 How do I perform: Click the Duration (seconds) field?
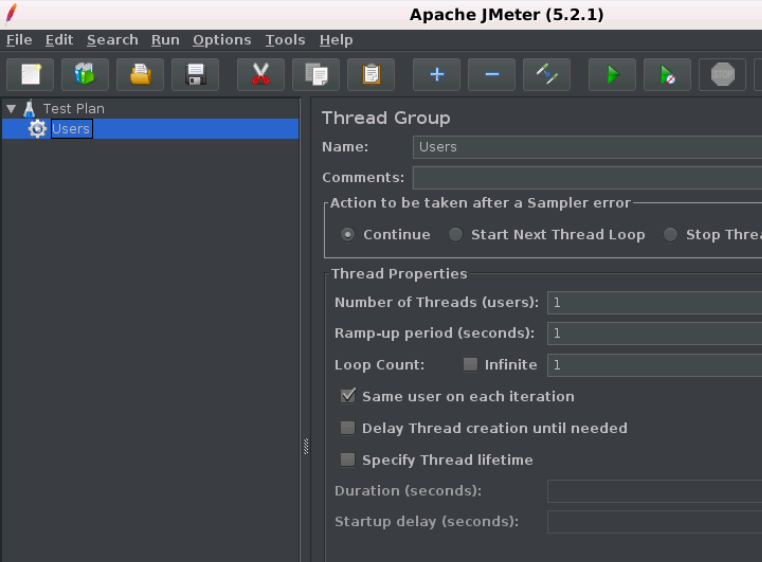coord(654,491)
